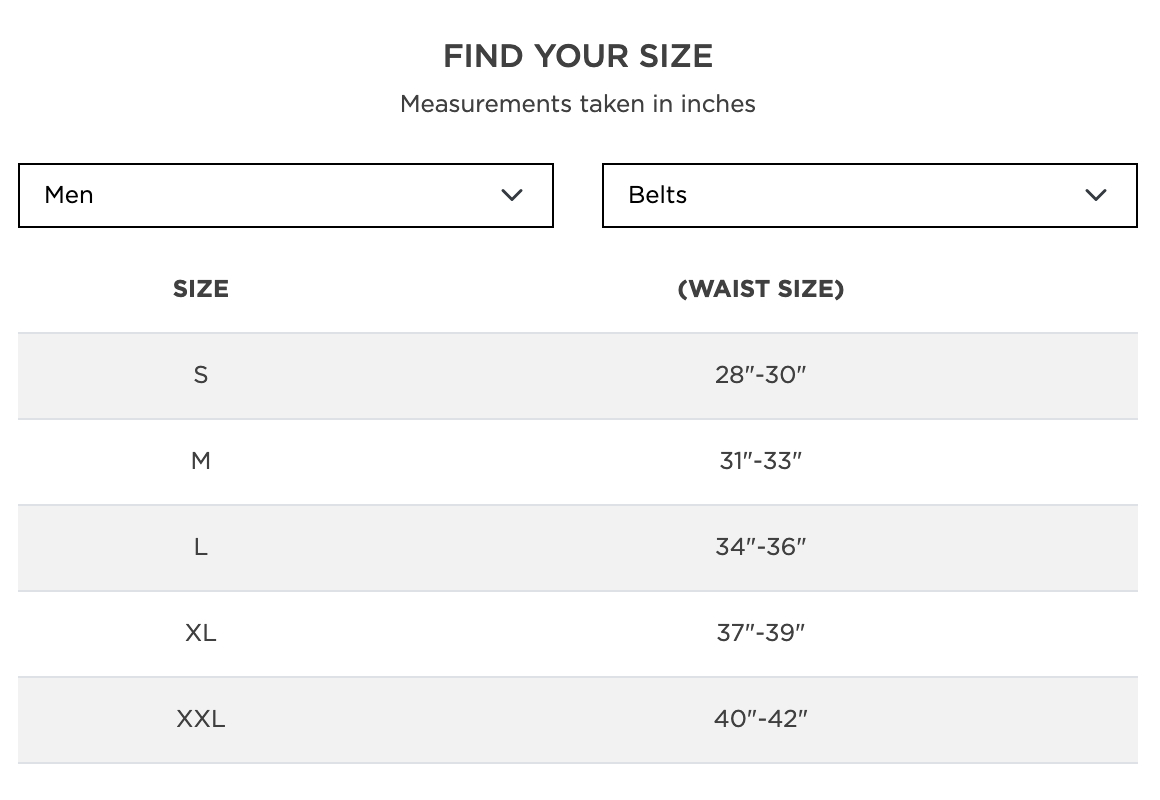Viewport: 1160px width, 800px height.
Task: Click the Belts label text in dropdown
Action: [657, 195]
